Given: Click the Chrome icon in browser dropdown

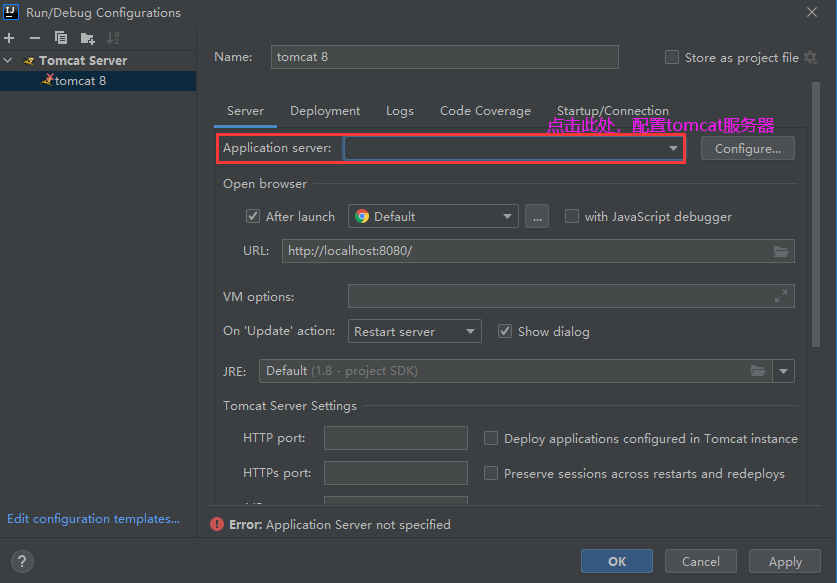Looking at the screenshot, I should point(362,216).
